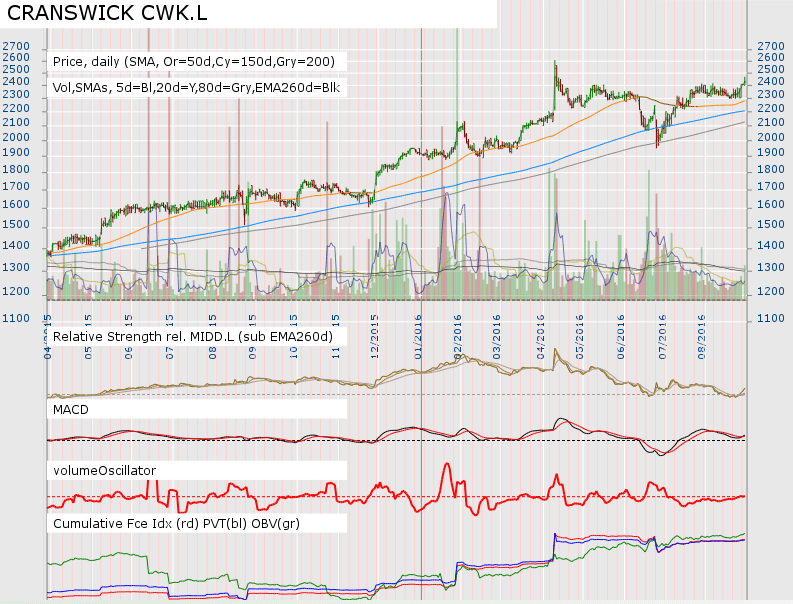Click the 12/2015 date label
This screenshot has width=793, height=604.
click(x=375, y=337)
